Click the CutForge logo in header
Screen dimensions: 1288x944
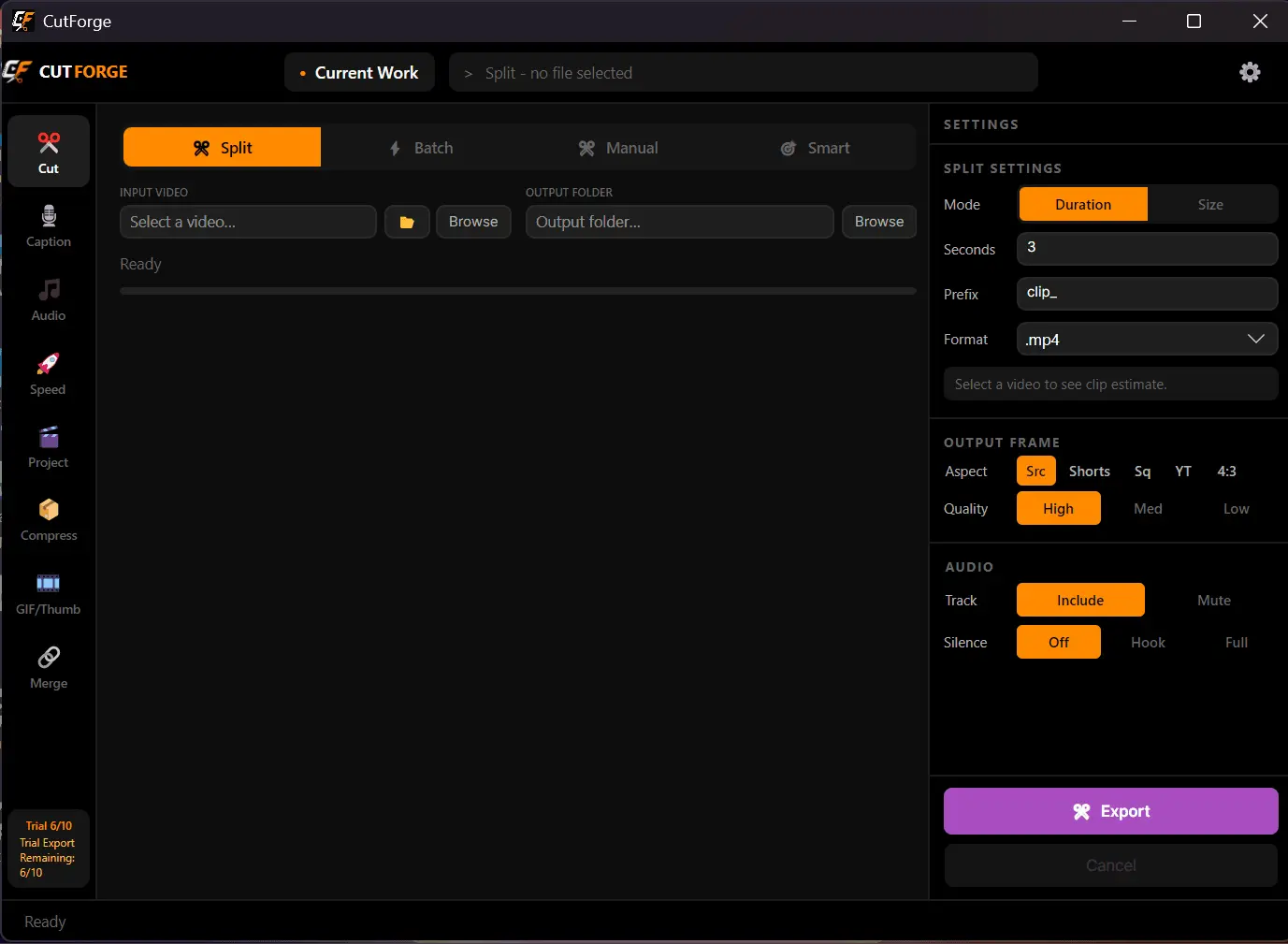coord(65,71)
